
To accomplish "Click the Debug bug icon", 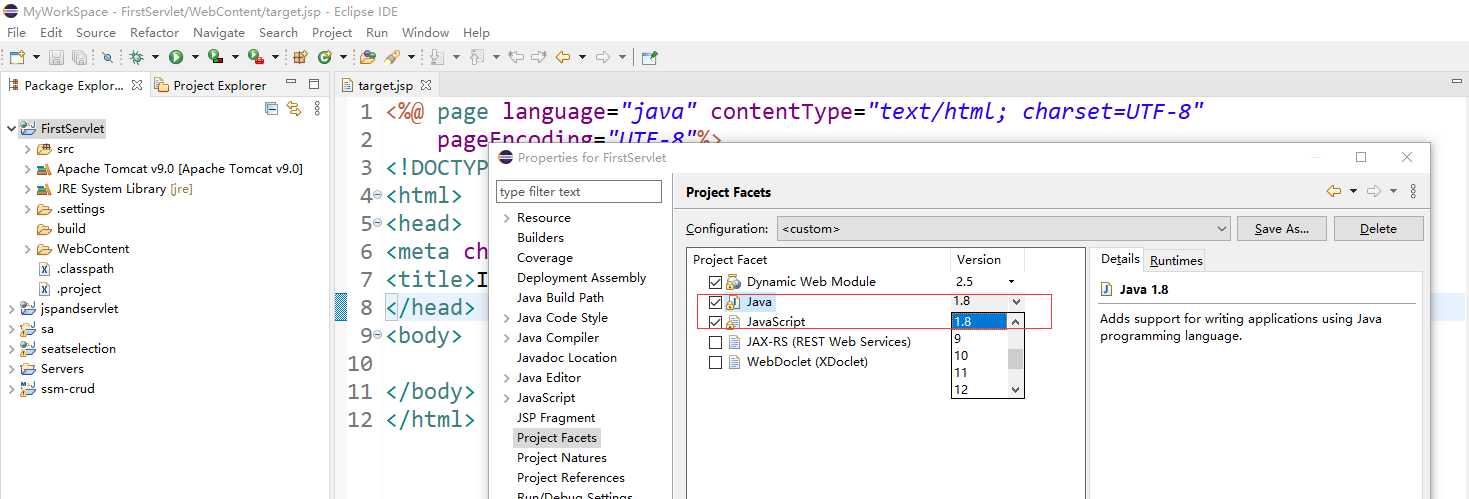I will [x=137, y=57].
